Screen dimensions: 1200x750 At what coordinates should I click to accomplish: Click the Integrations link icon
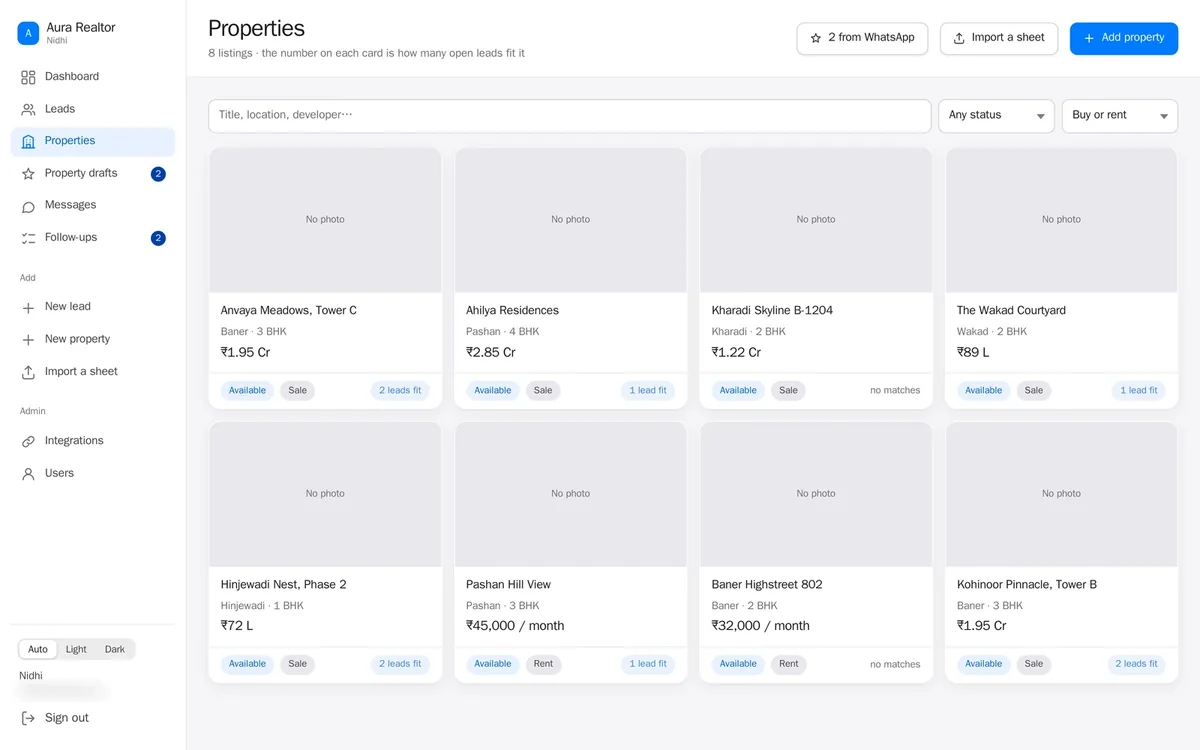tap(28, 441)
